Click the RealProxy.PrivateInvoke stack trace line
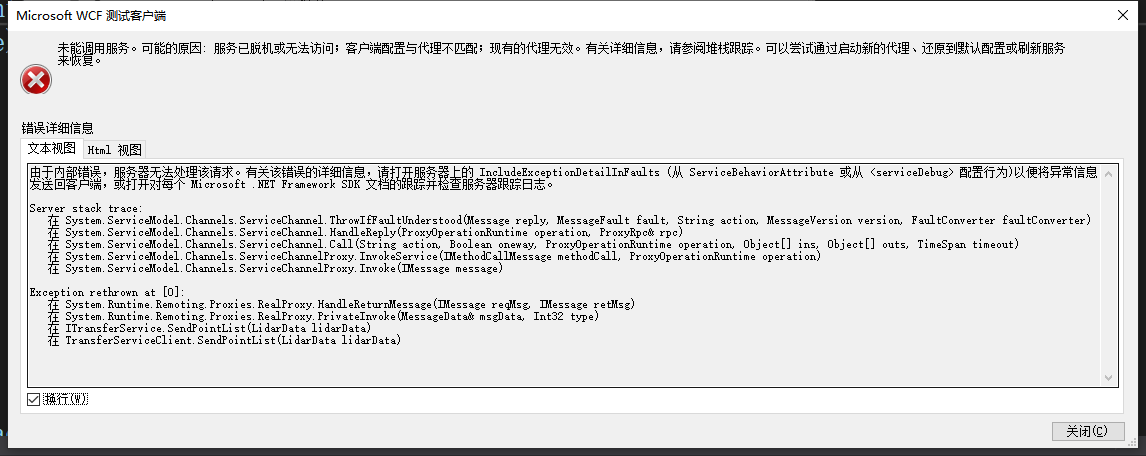This screenshot has height=456, width=1146. pos(324,316)
